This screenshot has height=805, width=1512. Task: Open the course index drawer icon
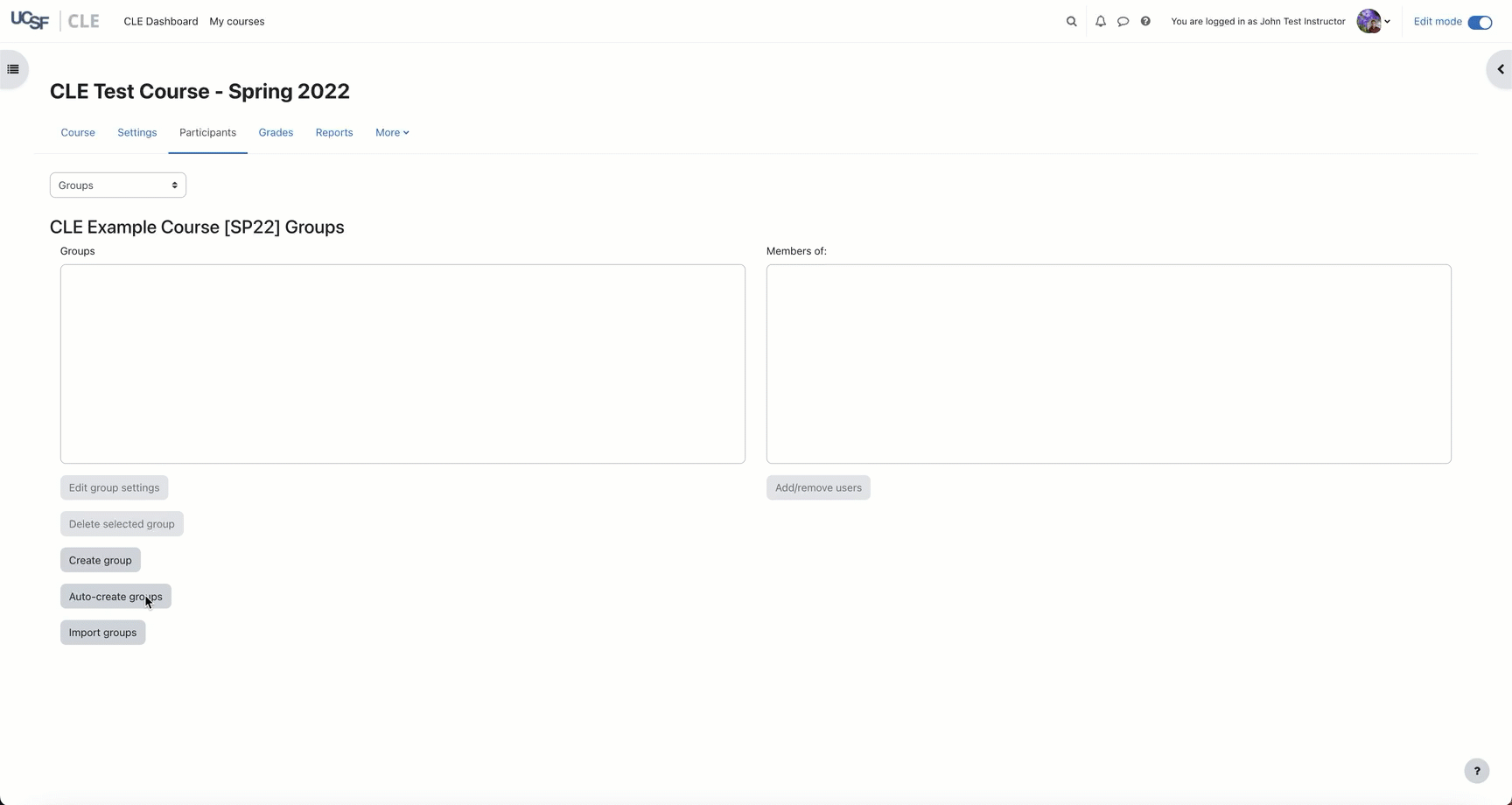coord(13,69)
